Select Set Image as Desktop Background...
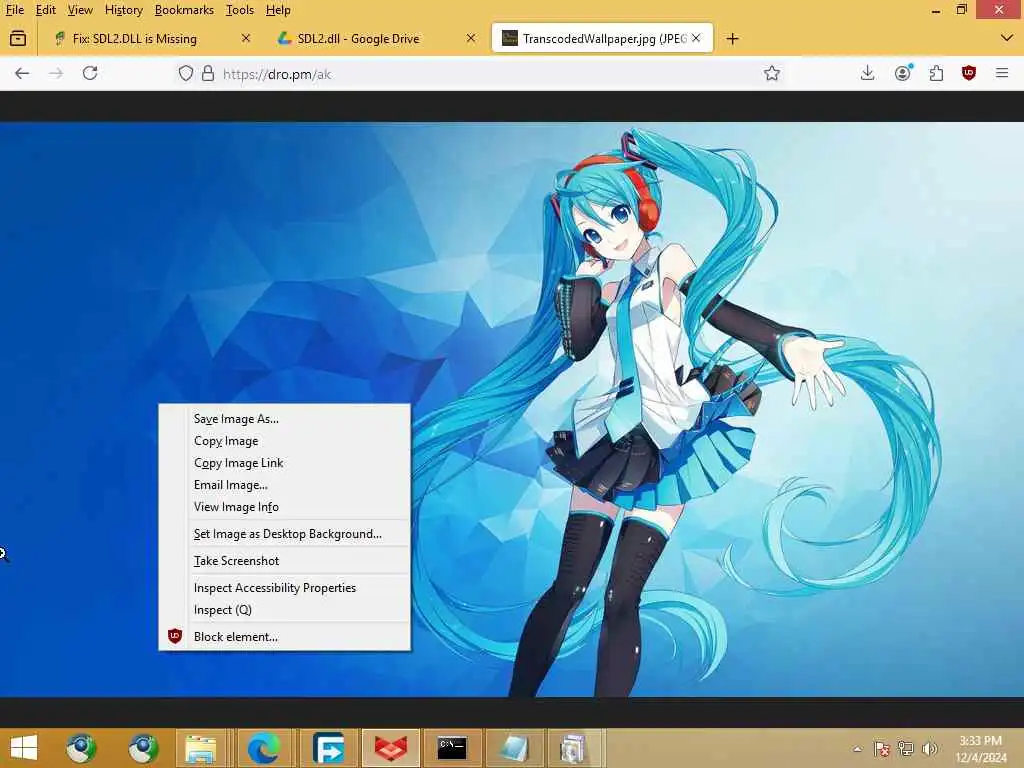The width and height of the screenshot is (1024, 768). click(285, 534)
